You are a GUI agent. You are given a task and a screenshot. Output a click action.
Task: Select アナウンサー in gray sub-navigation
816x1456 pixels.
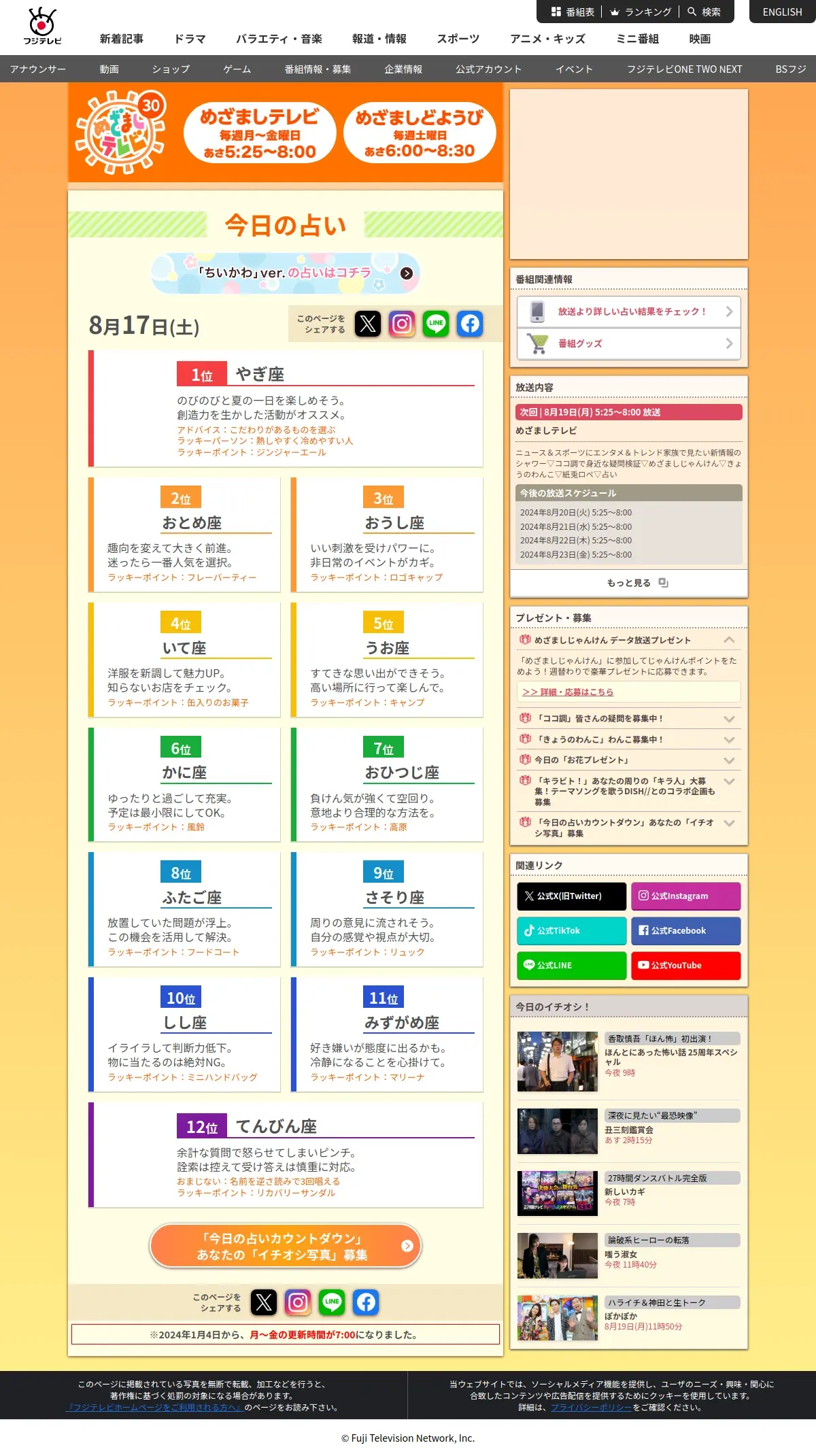point(38,69)
